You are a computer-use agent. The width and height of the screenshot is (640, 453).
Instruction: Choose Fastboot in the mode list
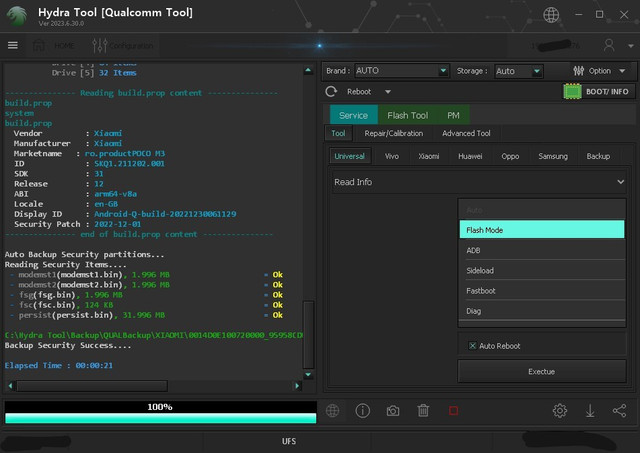542,291
